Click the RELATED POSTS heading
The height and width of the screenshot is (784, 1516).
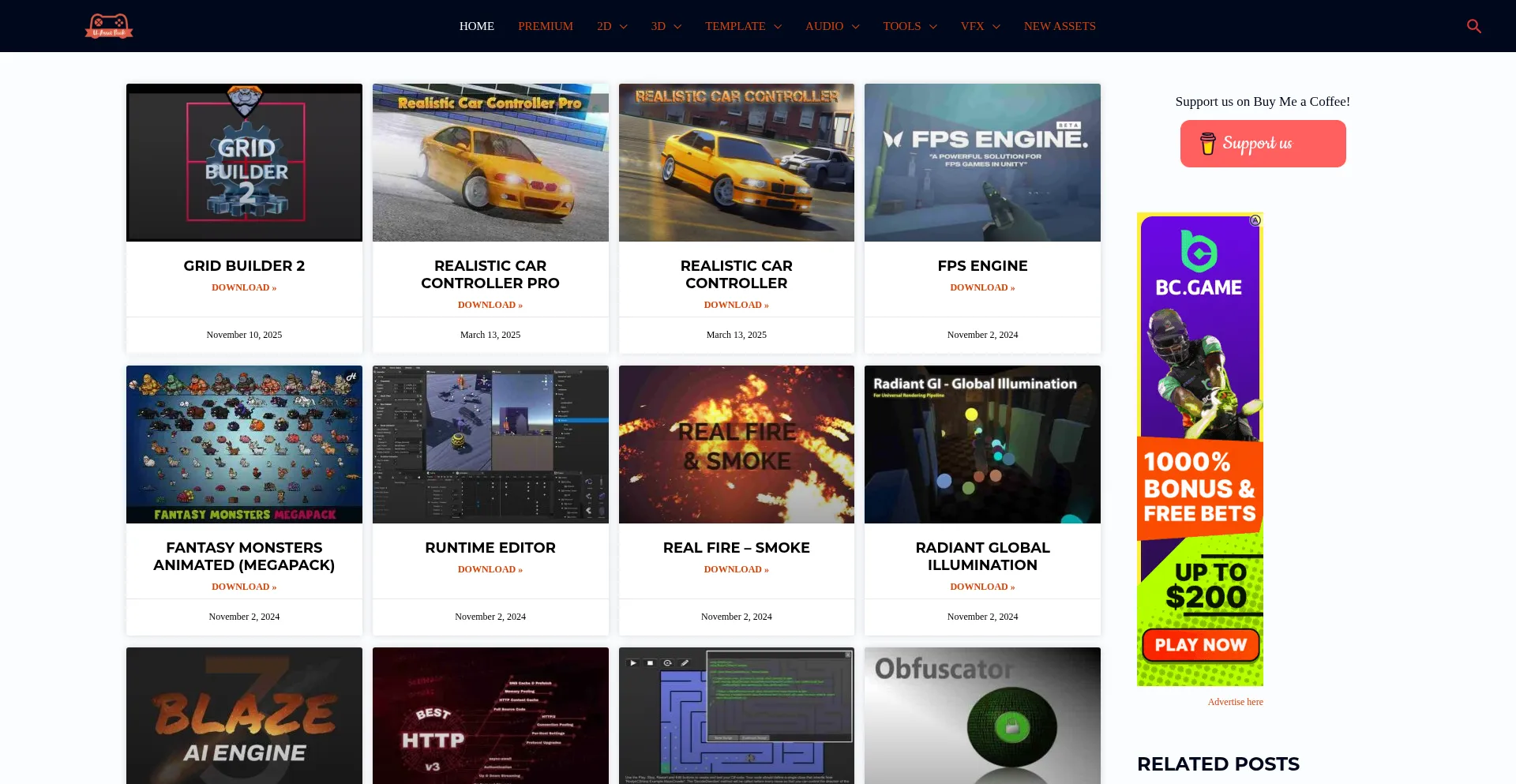coord(1218,764)
